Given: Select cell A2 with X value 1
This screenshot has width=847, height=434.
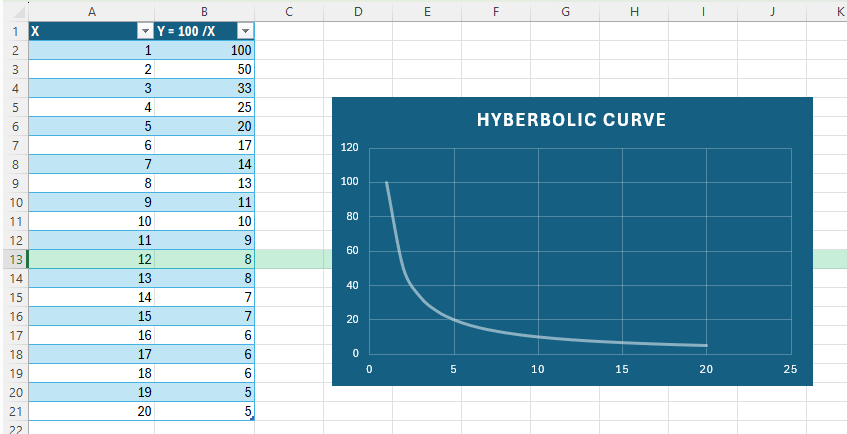Looking at the screenshot, I should tap(91, 50).
